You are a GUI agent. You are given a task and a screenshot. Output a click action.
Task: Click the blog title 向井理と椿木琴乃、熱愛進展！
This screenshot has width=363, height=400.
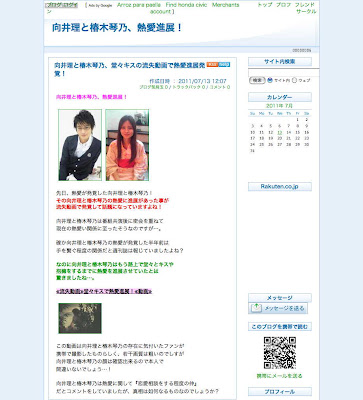click(117, 28)
